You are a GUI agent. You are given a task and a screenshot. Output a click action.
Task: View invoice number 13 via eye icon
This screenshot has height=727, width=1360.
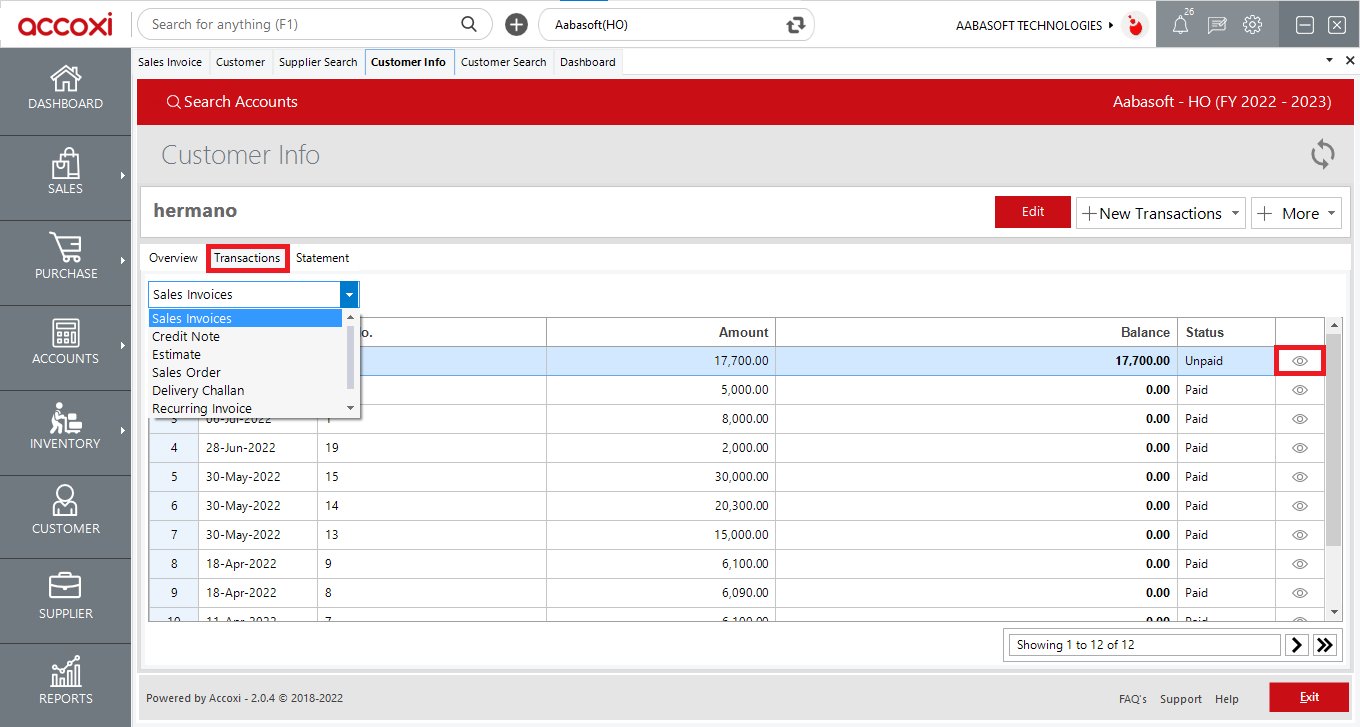point(1300,535)
